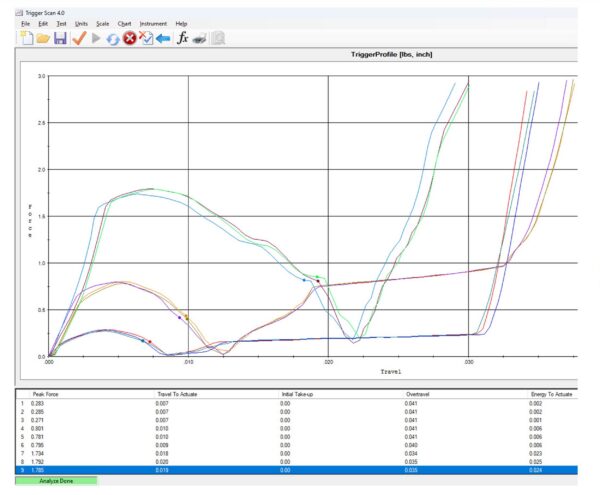The height and width of the screenshot is (495, 600).
Task: Open the Units menu
Action: pos(81,23)
